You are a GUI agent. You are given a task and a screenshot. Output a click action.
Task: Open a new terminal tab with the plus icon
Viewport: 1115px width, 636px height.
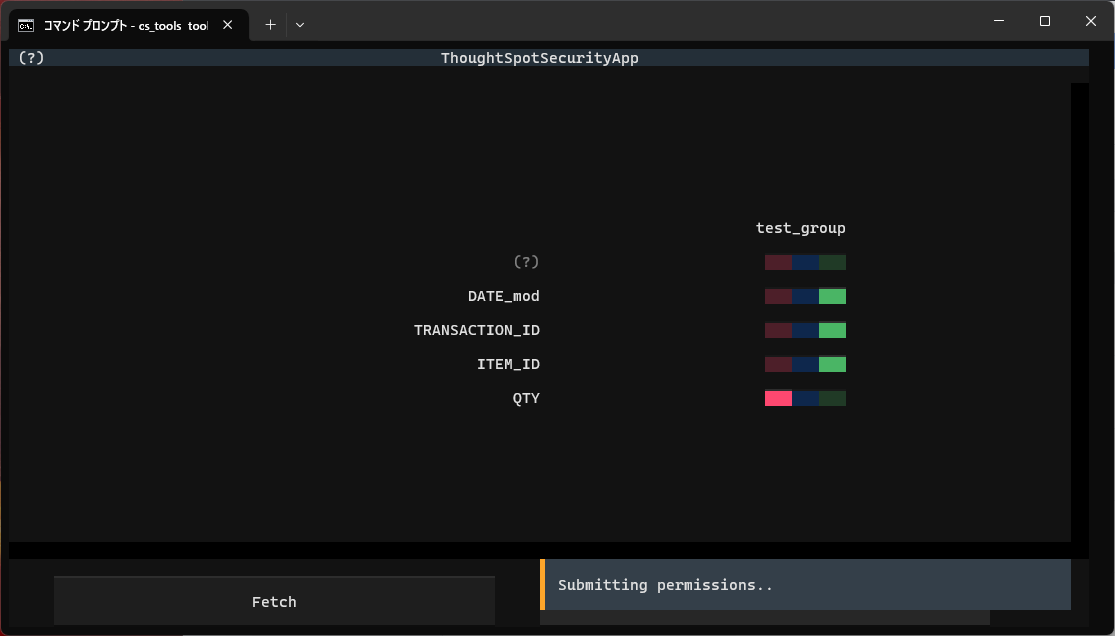tap(270, 25)
